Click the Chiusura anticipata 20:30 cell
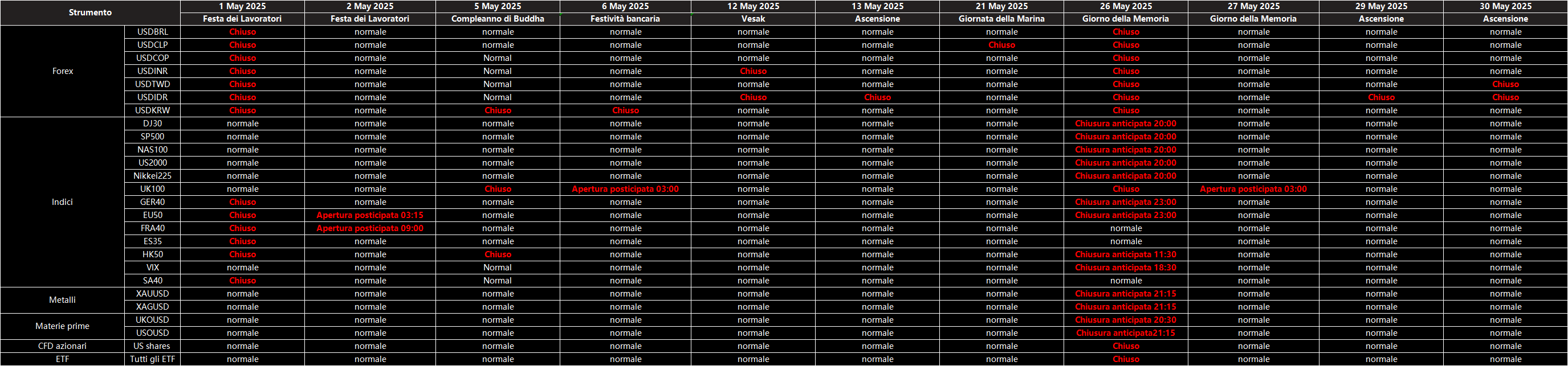Image resolution: width=1568 pixels, height=366 pixels. coord(1126,320)
